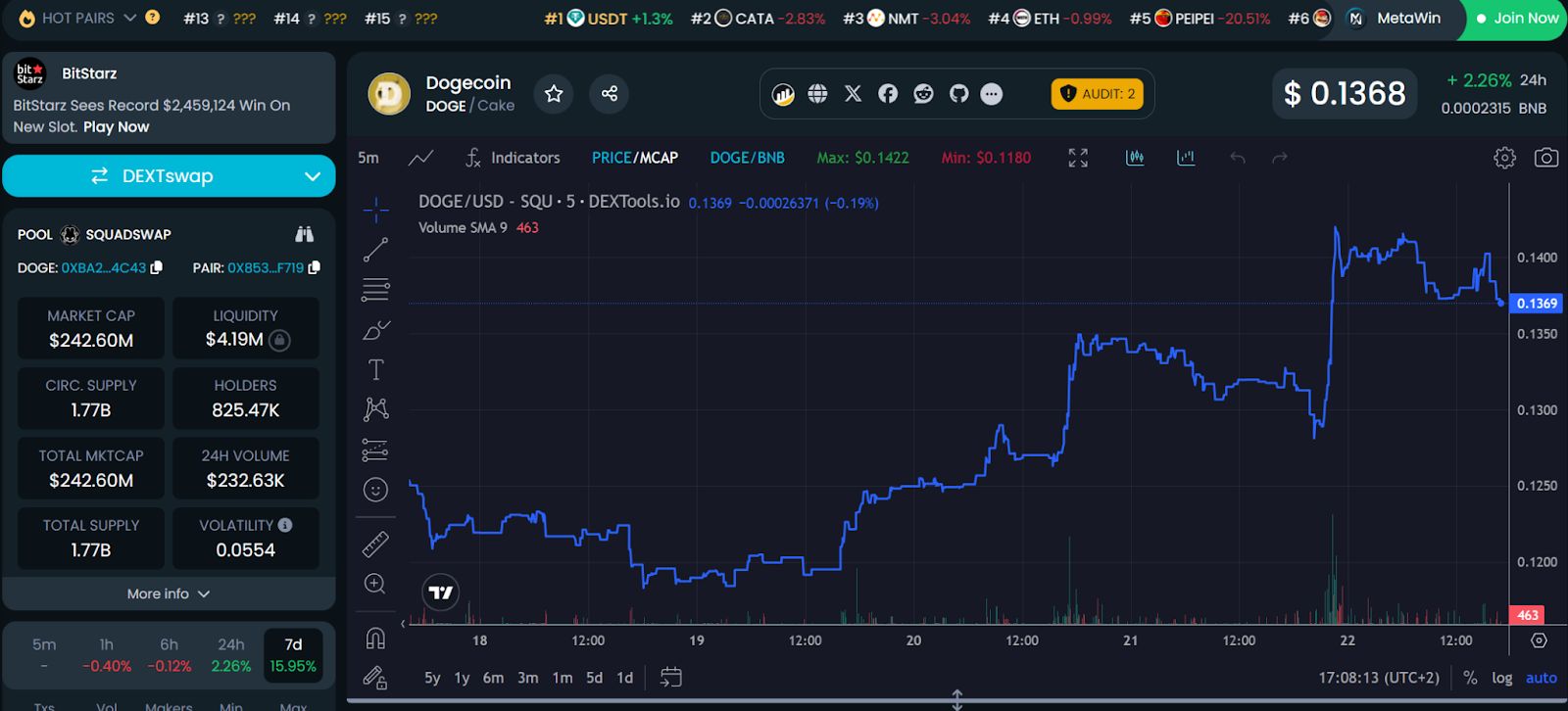Select the text annotation tool
The width and height of the screenshot is (1568, 711).
point(375,369)
